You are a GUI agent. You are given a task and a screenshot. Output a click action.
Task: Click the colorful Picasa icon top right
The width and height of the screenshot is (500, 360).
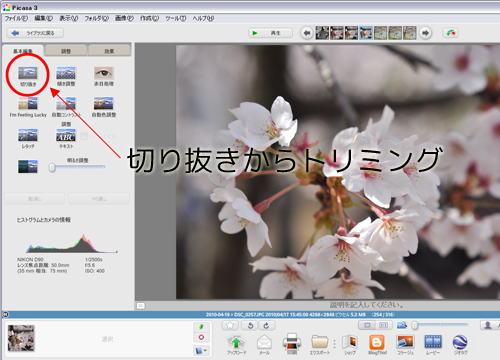(x=451, y=33)
